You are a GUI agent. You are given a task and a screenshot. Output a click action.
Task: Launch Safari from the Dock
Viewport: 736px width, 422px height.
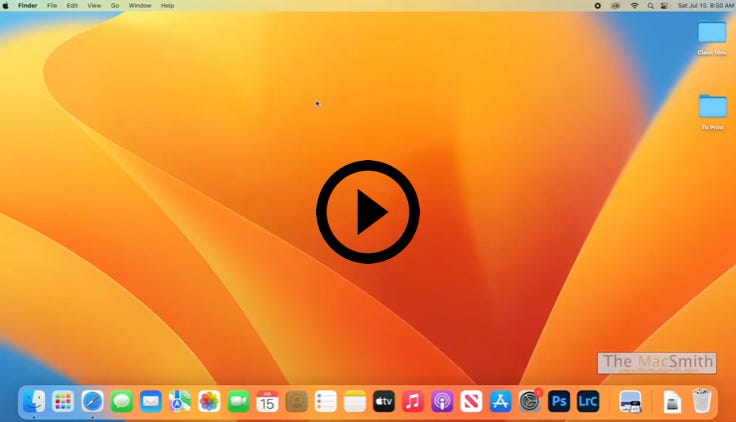click(x=92, y=401)
